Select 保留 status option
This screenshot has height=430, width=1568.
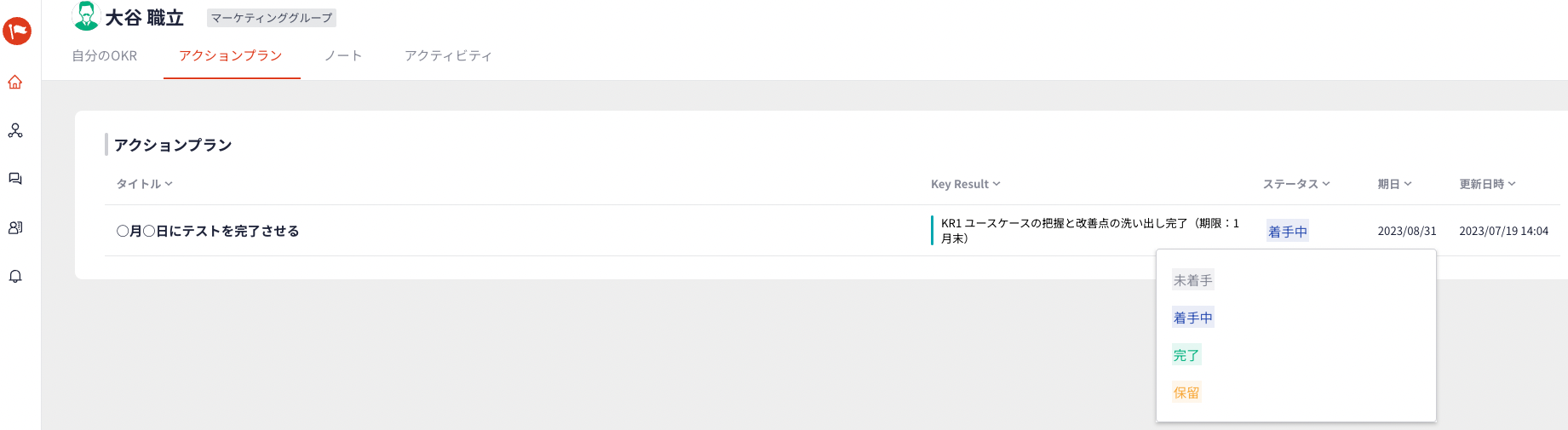coord(1186,393)
